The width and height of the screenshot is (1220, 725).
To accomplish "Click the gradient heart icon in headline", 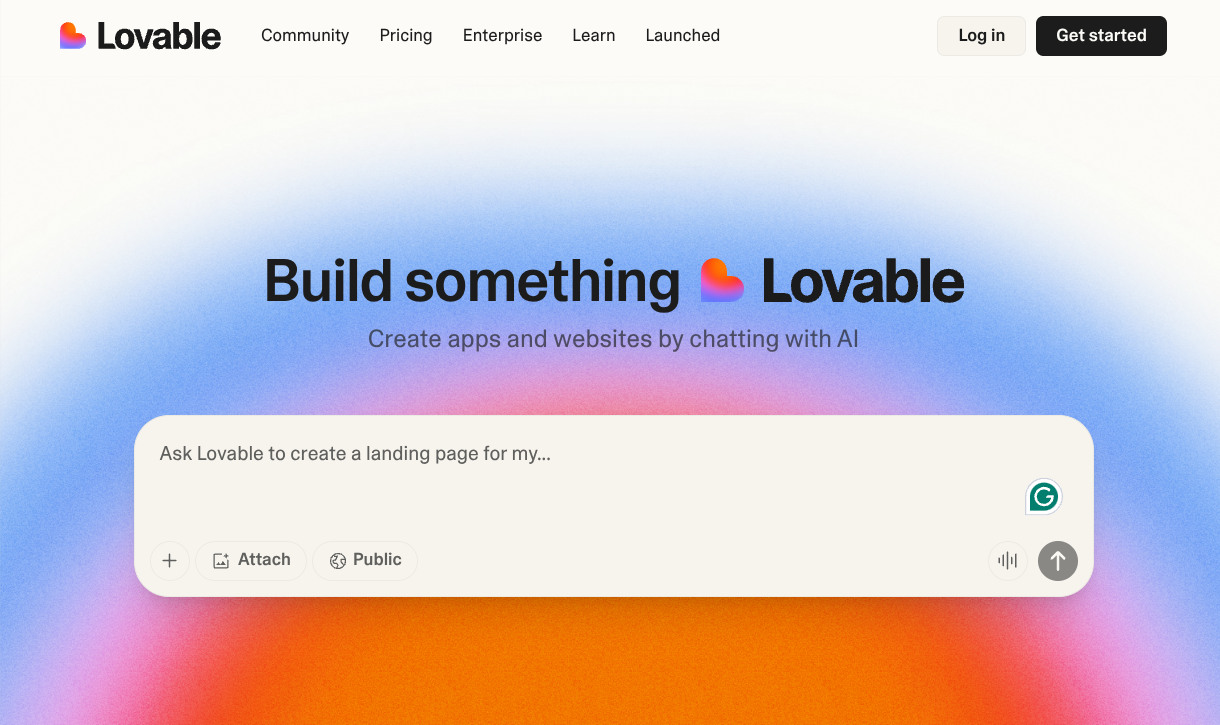I will coord(721,281).
